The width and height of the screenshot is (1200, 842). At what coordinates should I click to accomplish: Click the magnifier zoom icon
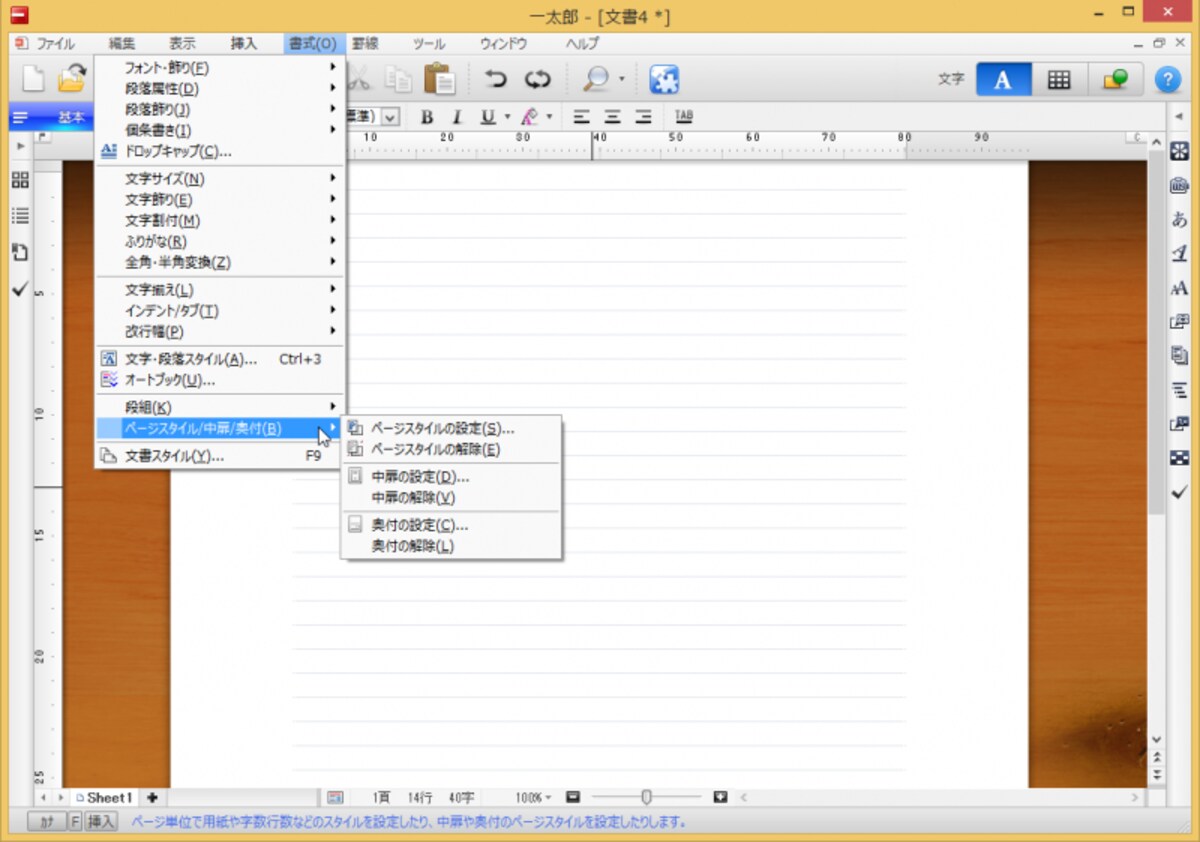(598, 79)
